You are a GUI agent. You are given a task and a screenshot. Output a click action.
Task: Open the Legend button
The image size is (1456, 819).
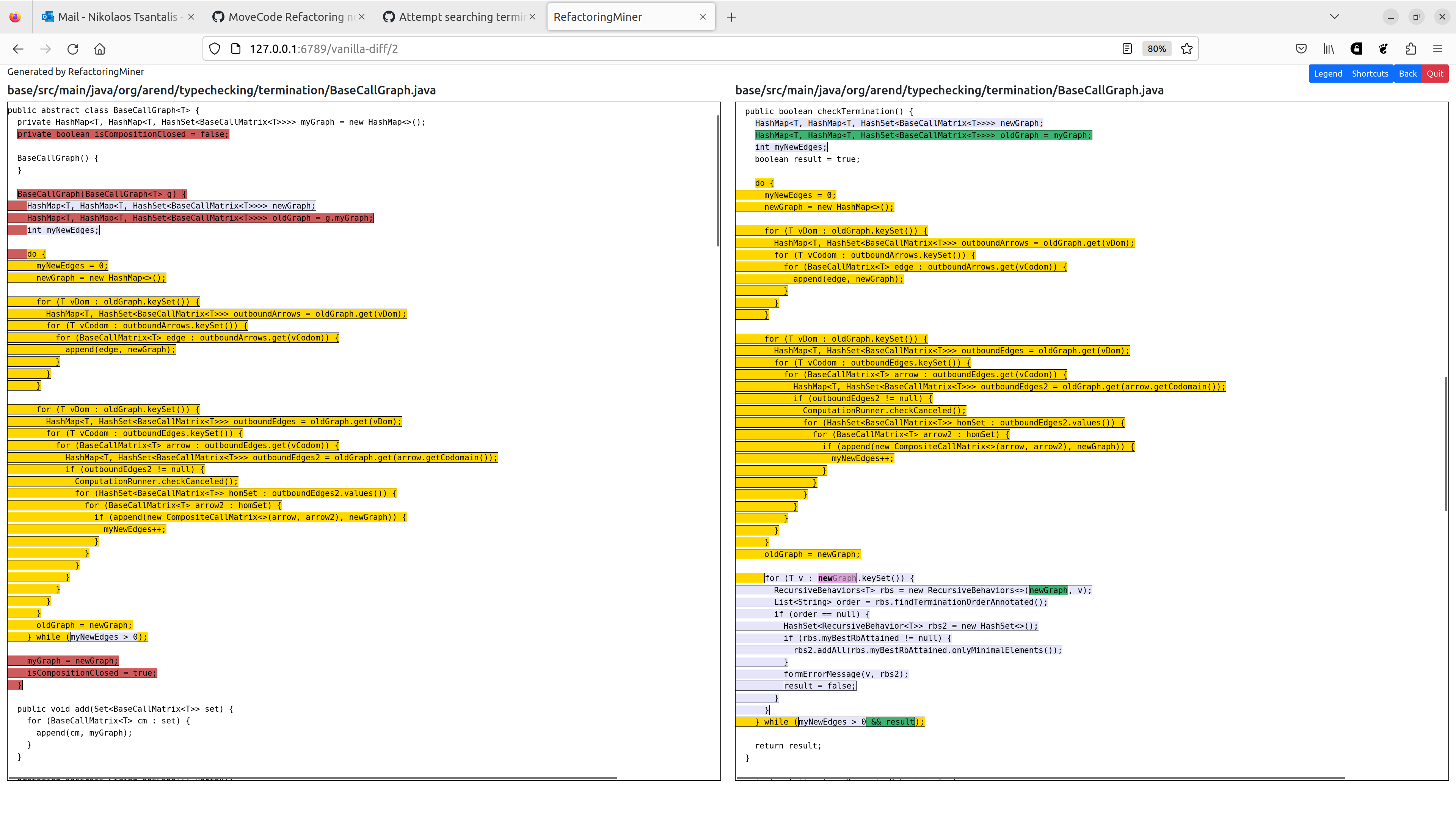click(1328, 73)
